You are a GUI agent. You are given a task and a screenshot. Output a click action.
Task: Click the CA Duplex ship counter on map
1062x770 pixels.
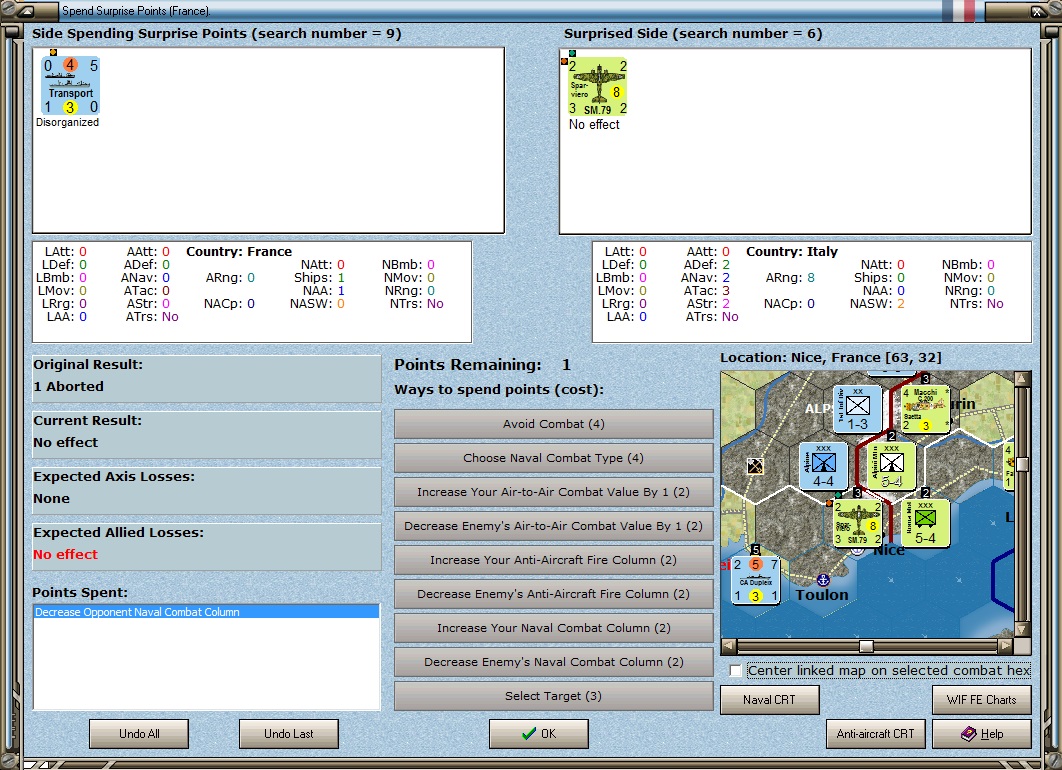coord(755,580)
